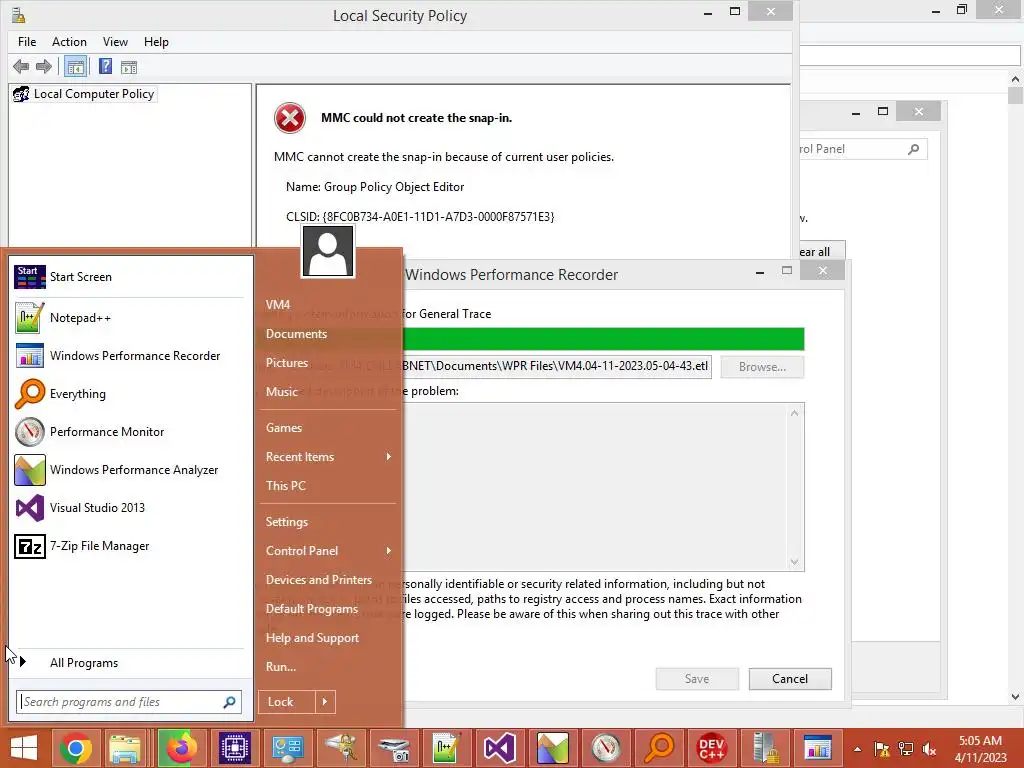Viewport: 1024px width, 768px height.
Task: Open the Action menu in Local Security Policy
Action: [x=69, y=42]
